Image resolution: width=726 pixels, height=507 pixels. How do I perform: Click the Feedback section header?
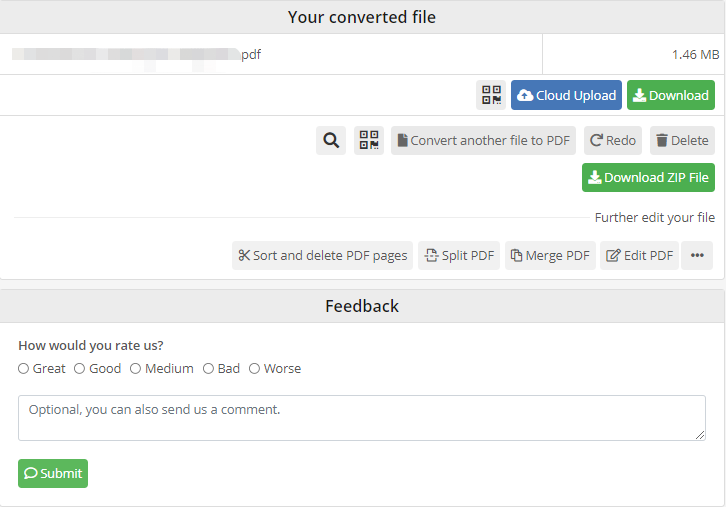[362, 306]
